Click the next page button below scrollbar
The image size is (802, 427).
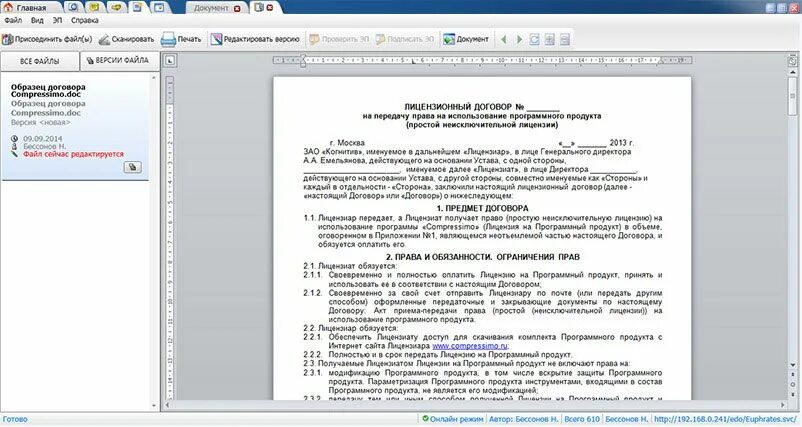pyautogui.click(x=792, y=394)
